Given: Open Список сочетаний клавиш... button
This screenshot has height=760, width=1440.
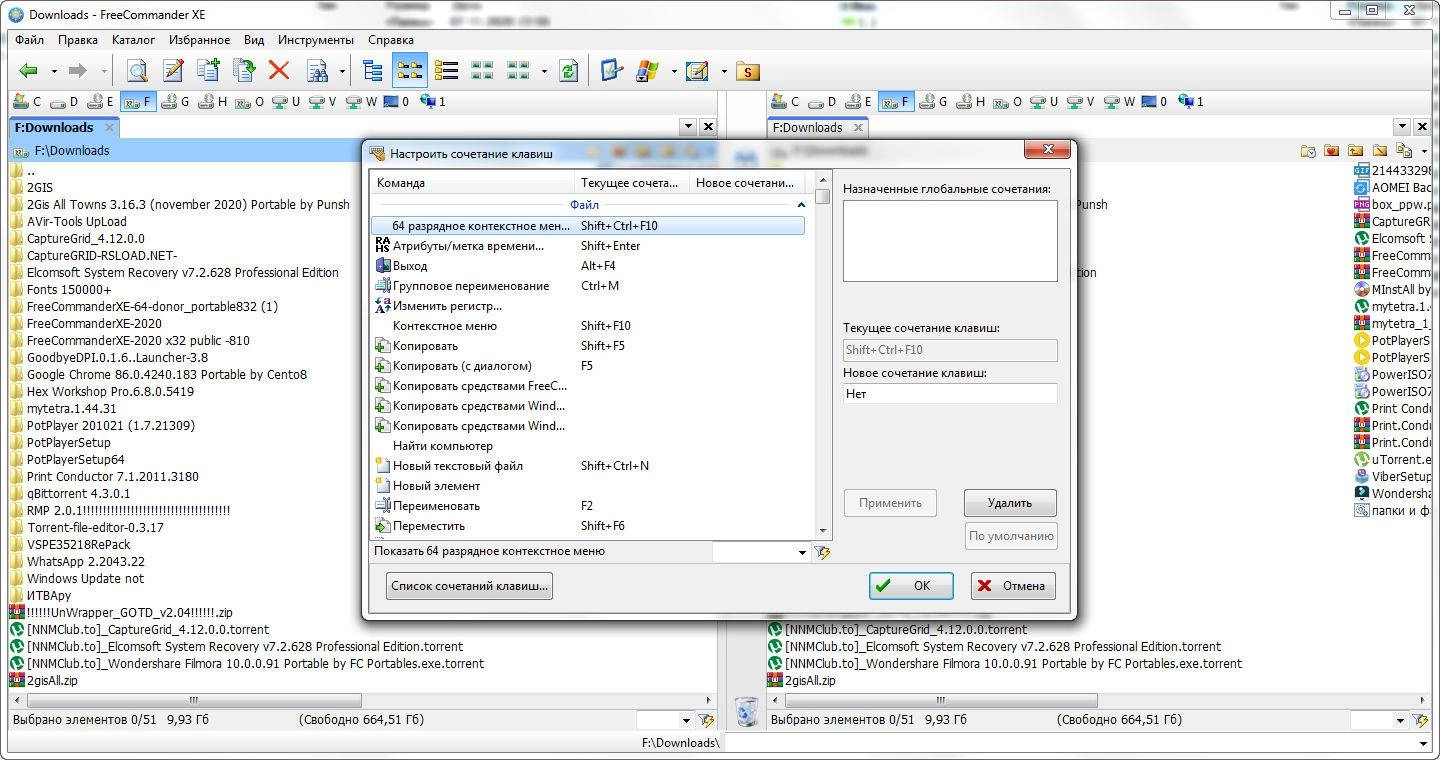Looking at the screenshot, I should [x=469, y=586].
